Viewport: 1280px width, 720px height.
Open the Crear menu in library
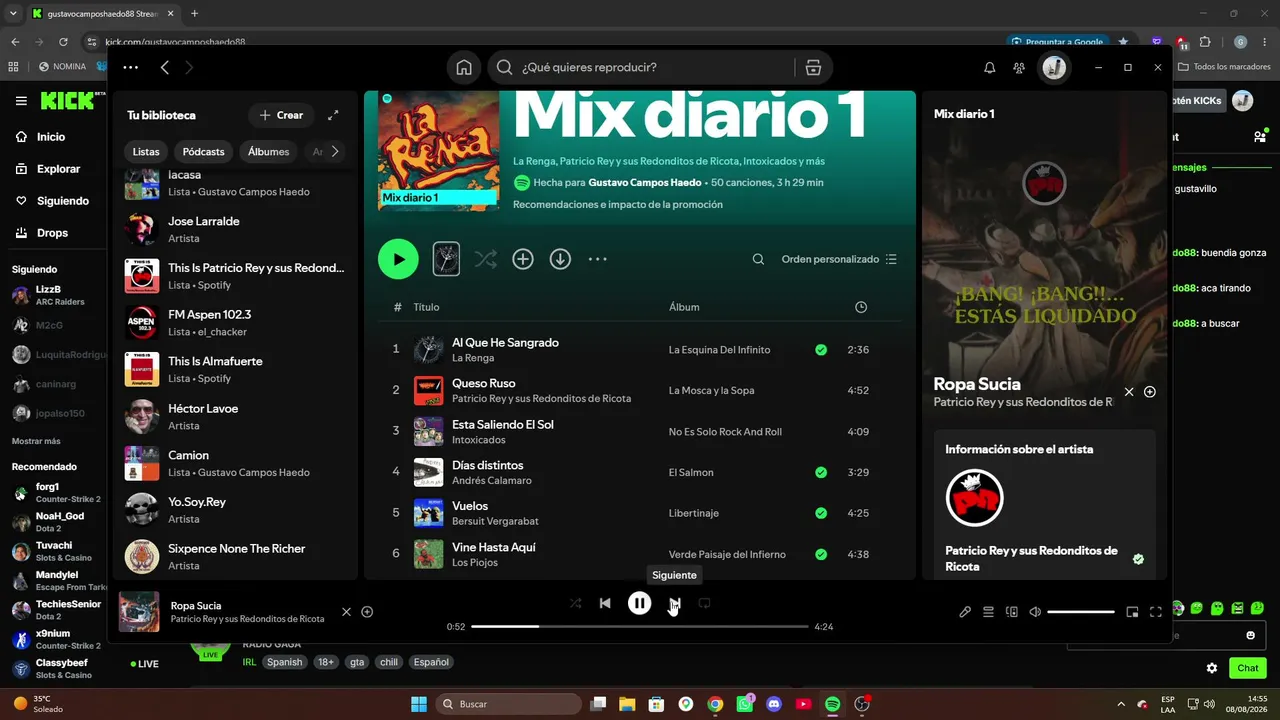coord(281,115)
